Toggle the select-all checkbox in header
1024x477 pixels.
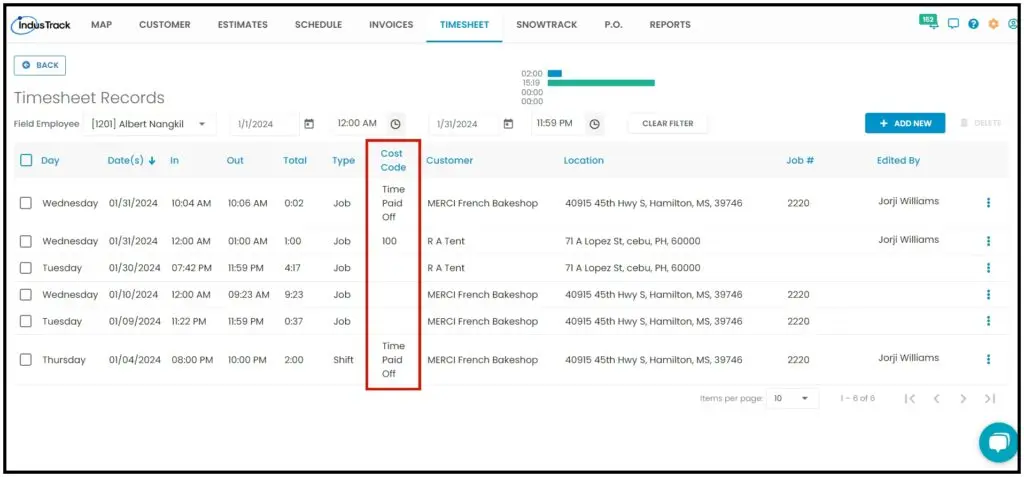click(x=25, y=160)
